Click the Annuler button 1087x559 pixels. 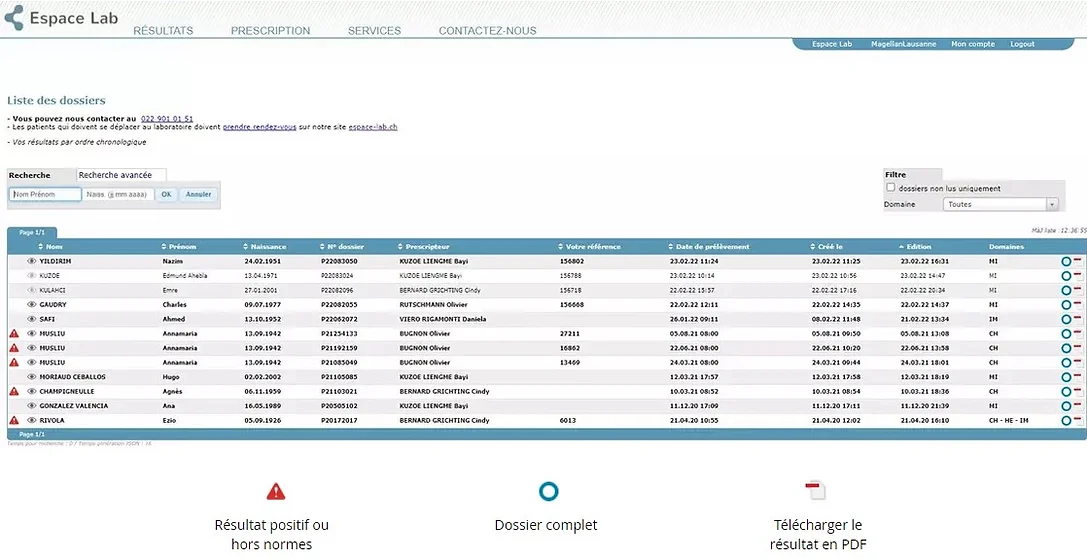click(x=198, y=195)
